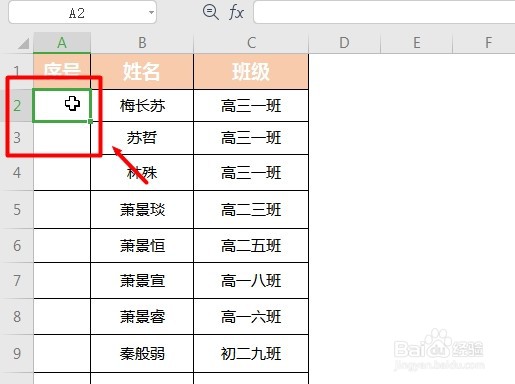Viewport: 515px width, 384px height.
Task: Click 高三一班 cell in row 3
Action: point(251,138)
